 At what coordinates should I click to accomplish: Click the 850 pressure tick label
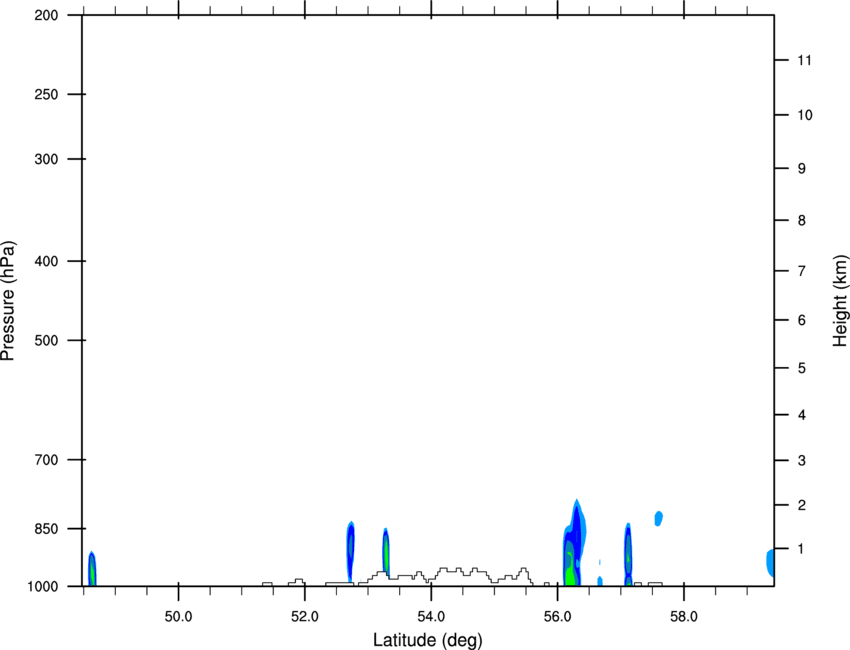point(47,528)
